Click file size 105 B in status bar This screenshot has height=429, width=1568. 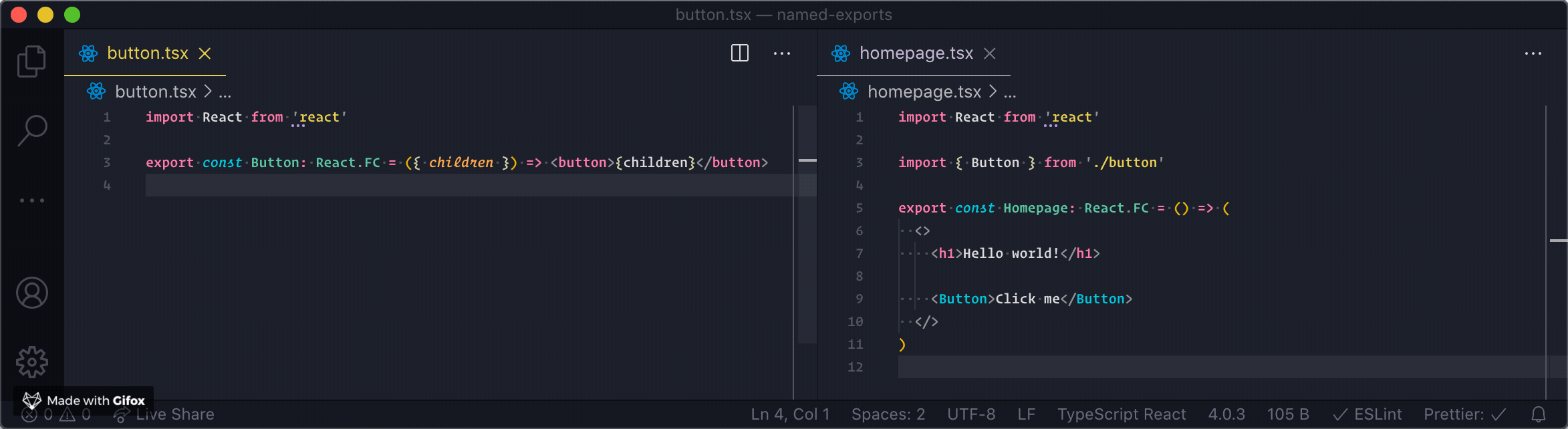pyautogui.click(x=1288, y=414)
